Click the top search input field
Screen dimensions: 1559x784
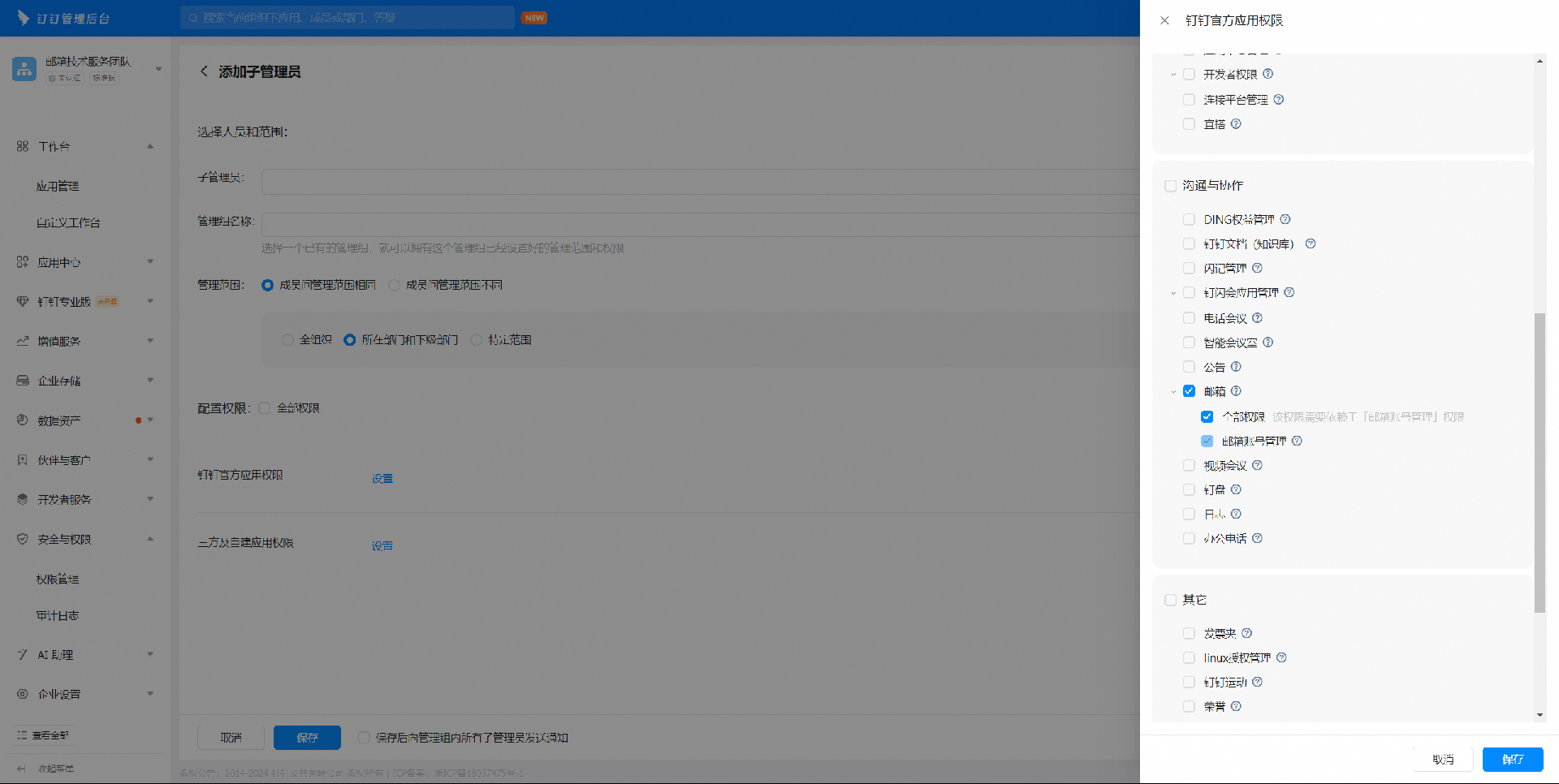coord(348,17)
